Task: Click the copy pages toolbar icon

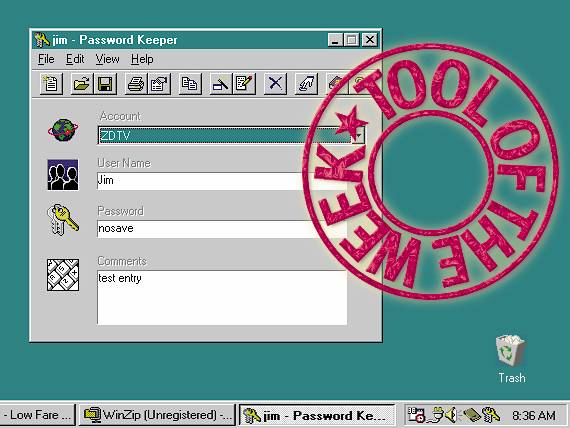Action: [190, 84]
